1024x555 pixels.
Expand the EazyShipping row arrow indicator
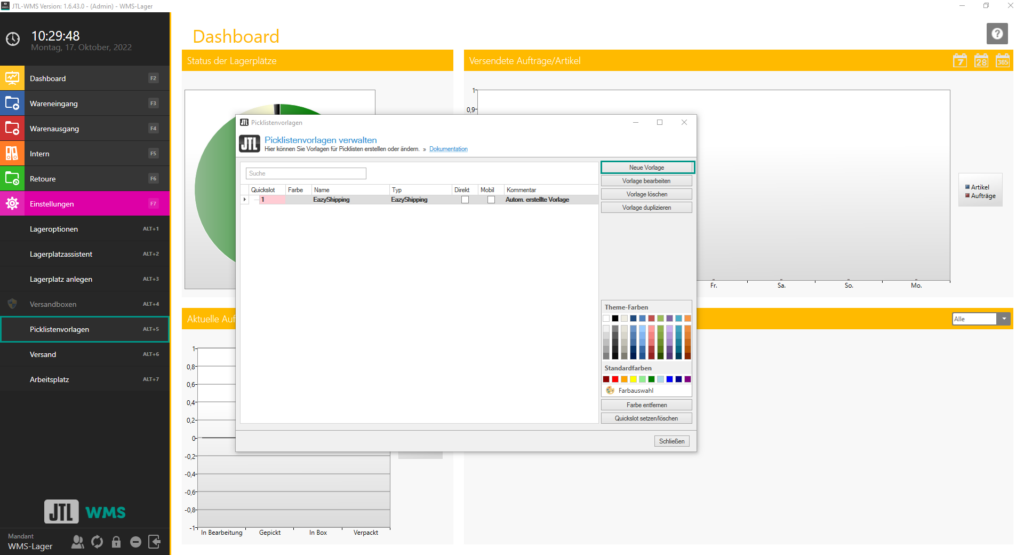click(245, 200)
